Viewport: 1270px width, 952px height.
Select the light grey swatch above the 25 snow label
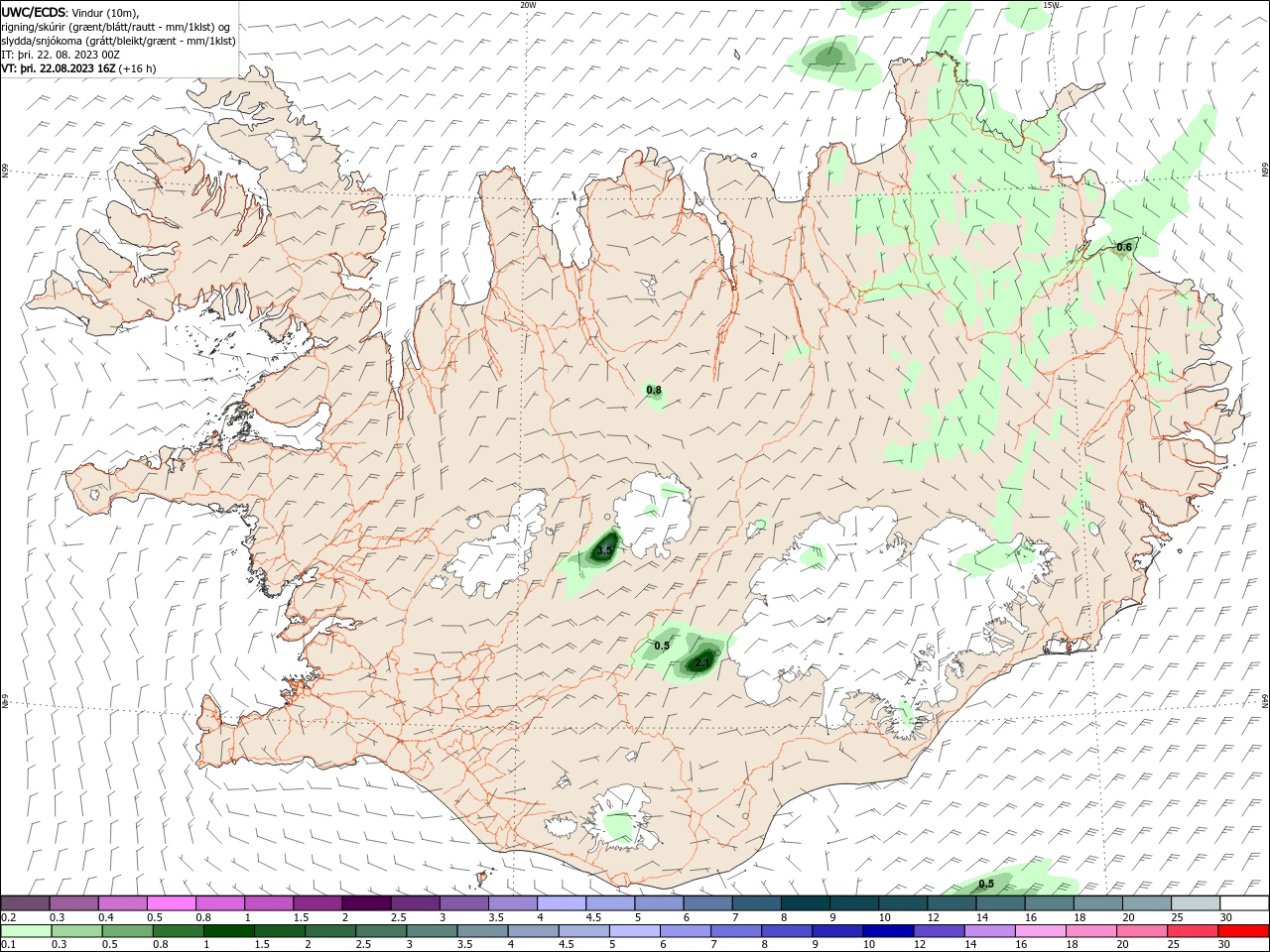point(1195,903)
